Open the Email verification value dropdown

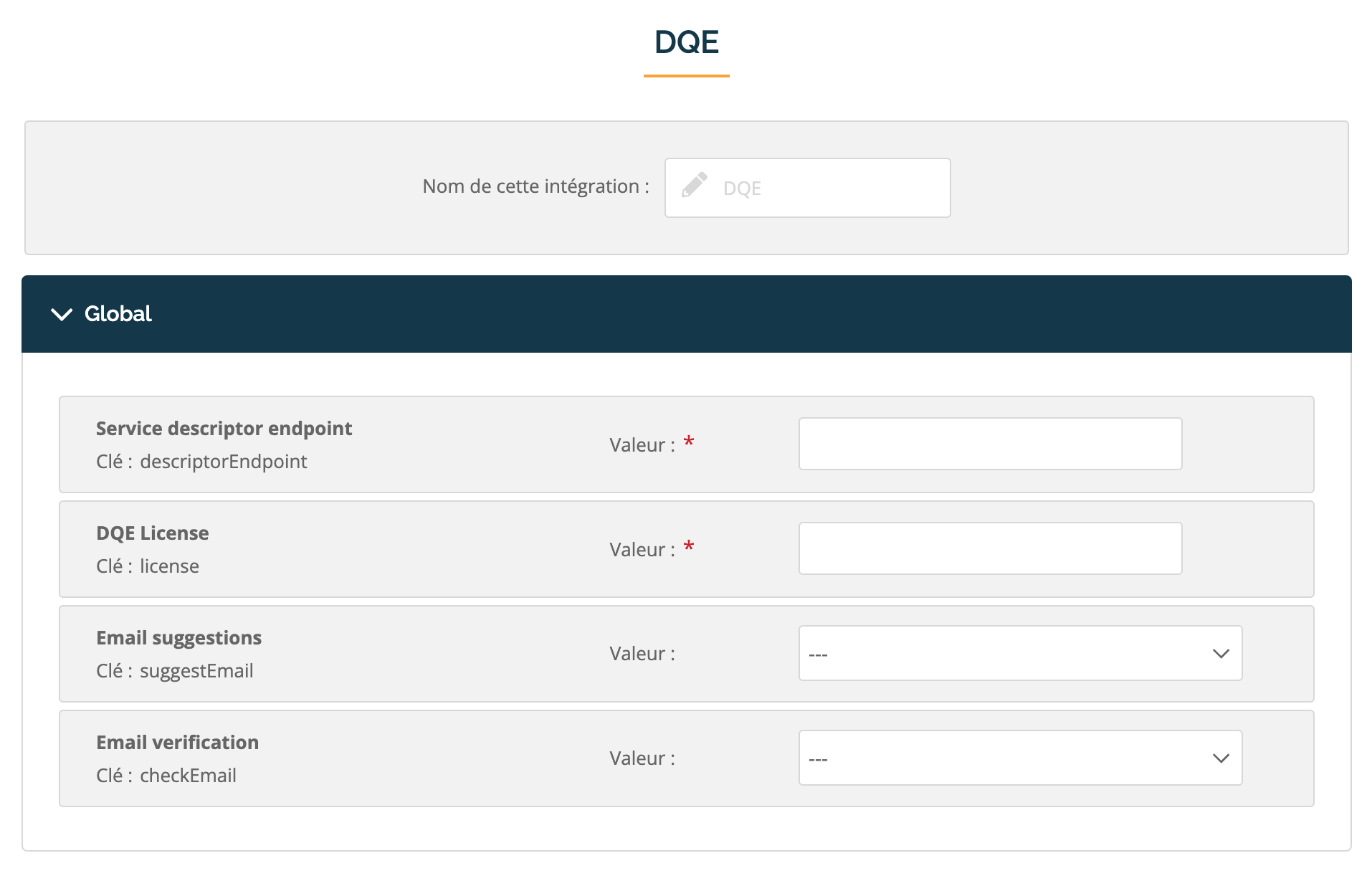click(x=1020, y=758)
